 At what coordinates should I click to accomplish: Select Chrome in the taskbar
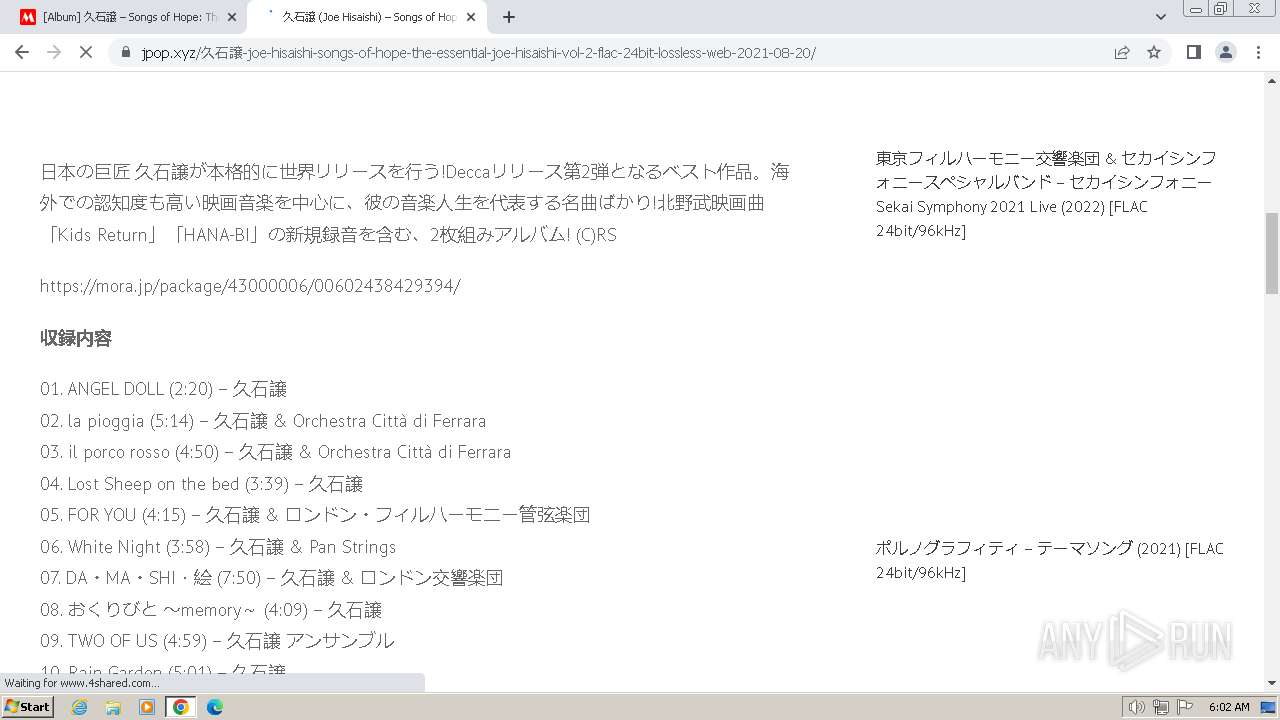[x=181, y=707]
